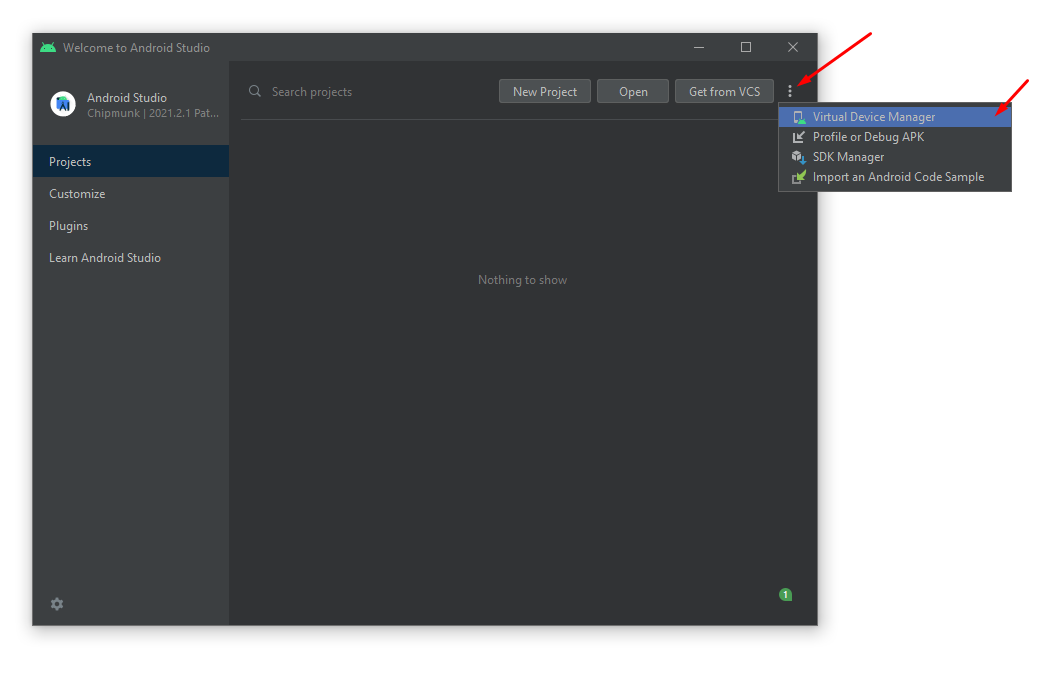Maximize the Android Studio welcome window
Viewport: 1048px width, 679px height.
point(746,47)
